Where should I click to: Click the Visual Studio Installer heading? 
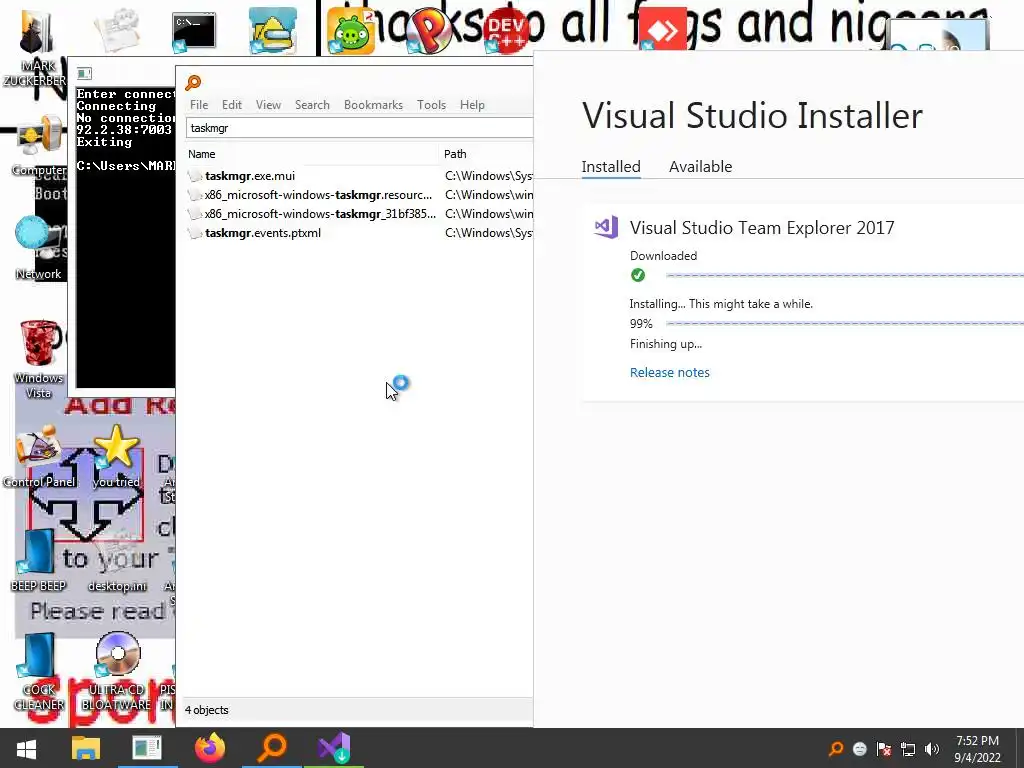752,116
